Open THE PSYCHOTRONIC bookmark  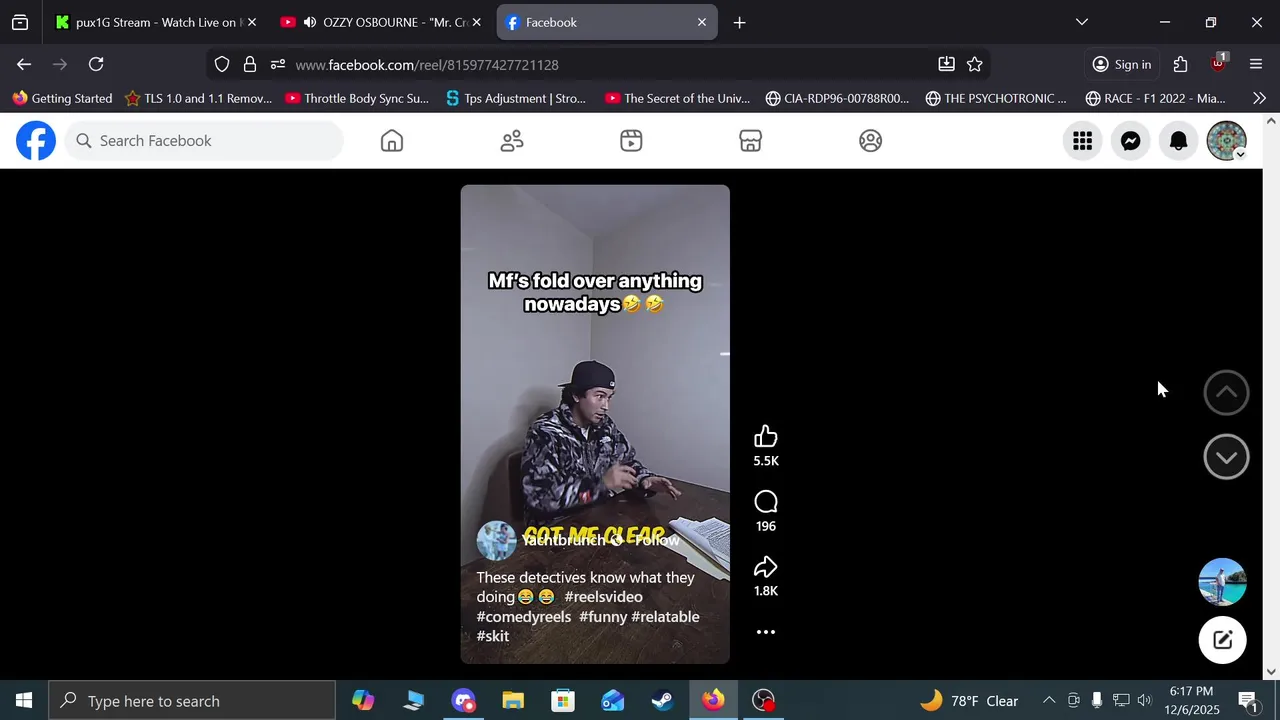[x=996, y=98]
